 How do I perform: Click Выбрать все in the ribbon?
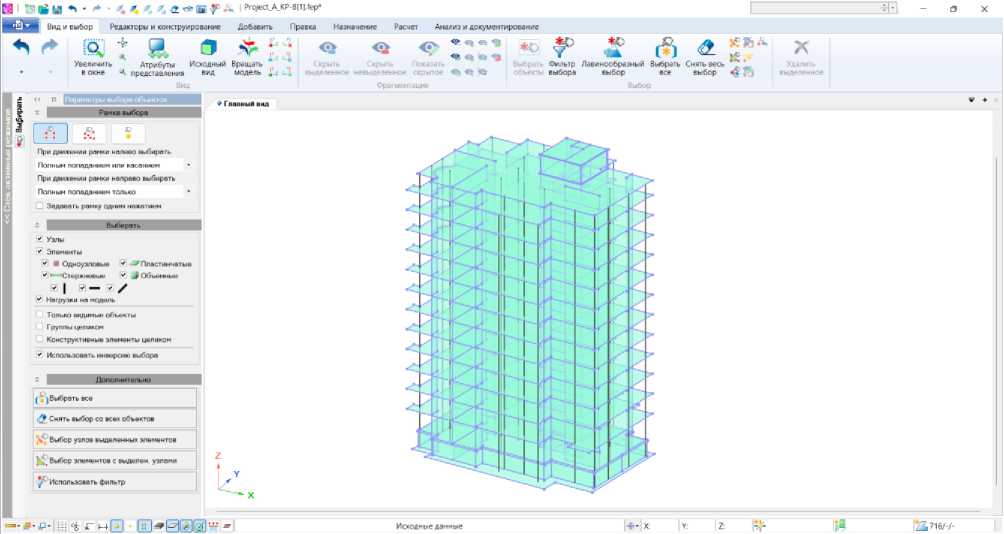(665, 52)
